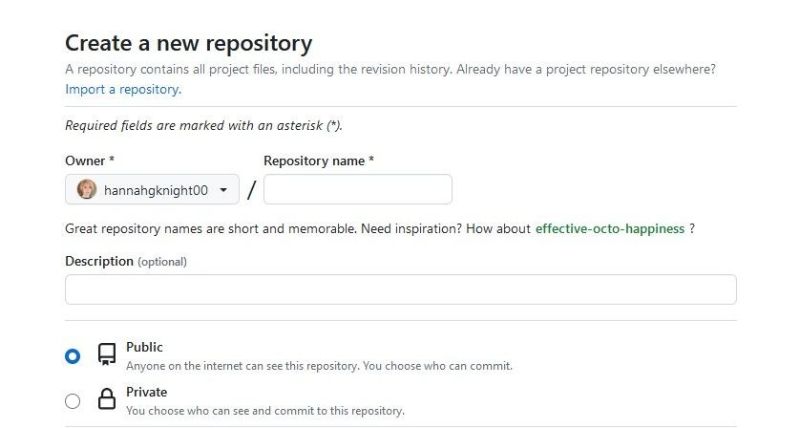The image size is (800, 428).
Task: Click the Owner field label
Action: click(x=89, y=160)
